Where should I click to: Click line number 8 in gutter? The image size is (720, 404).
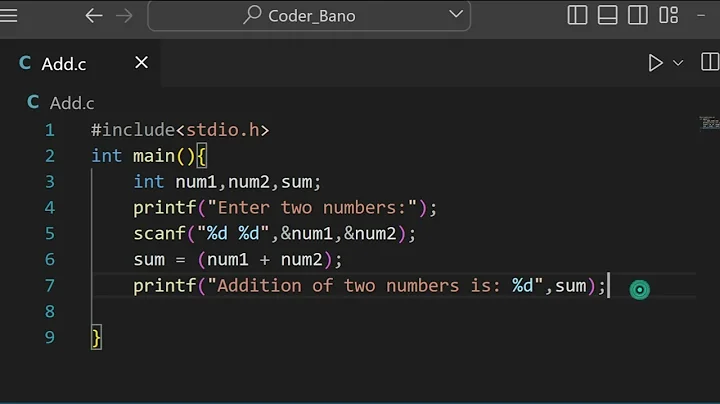50,311
